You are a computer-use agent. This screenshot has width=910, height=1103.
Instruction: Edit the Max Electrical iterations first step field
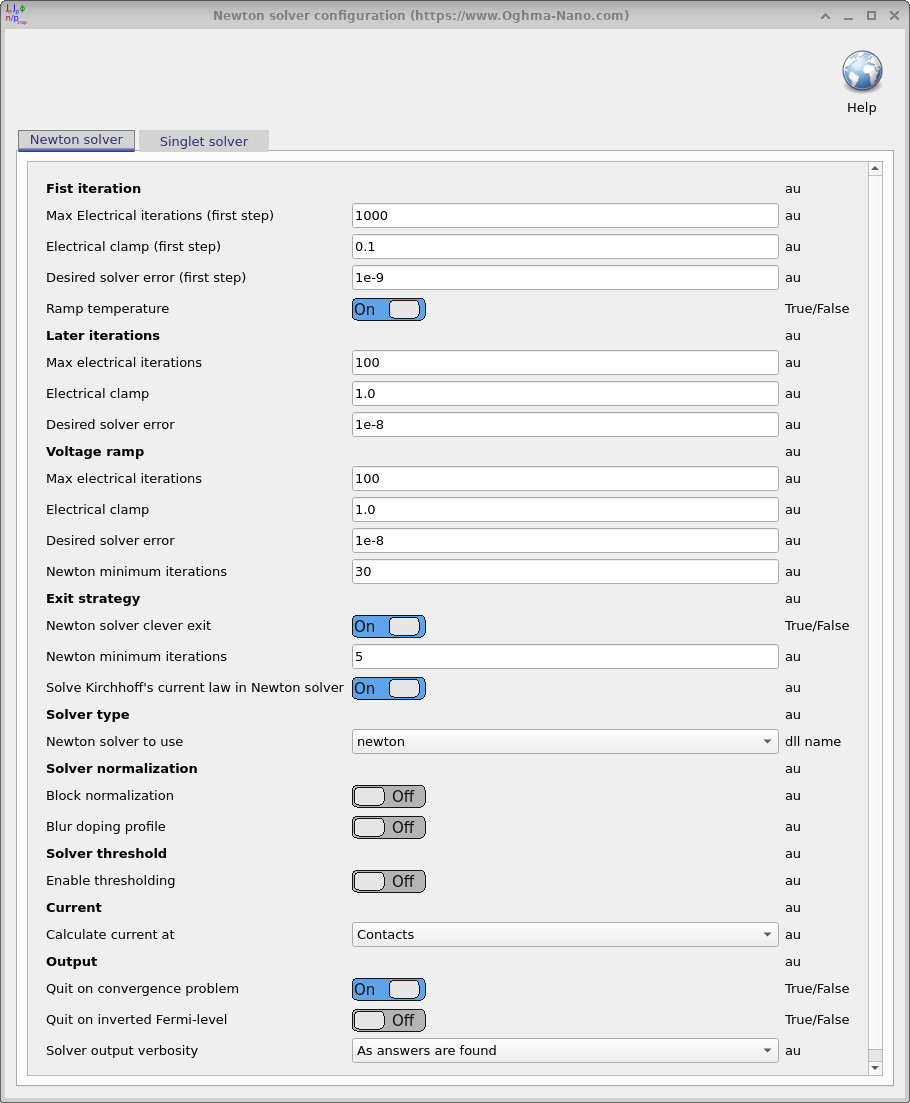pyautogui.click(x=564, y=215)
